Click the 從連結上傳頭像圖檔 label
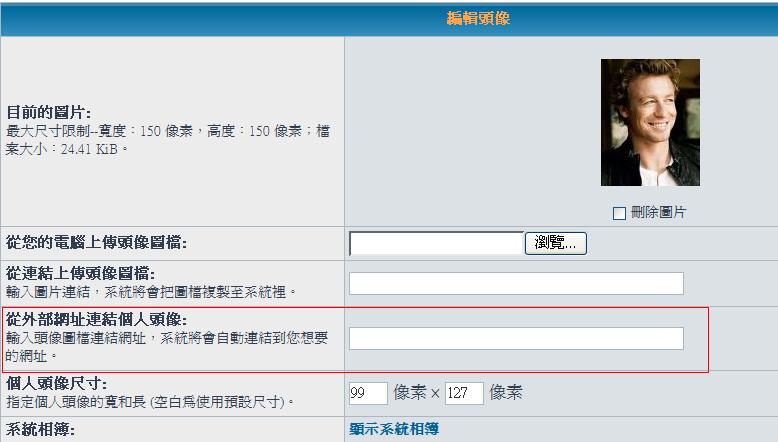This screenshot has height=442, width=778. tap(80, 273)
